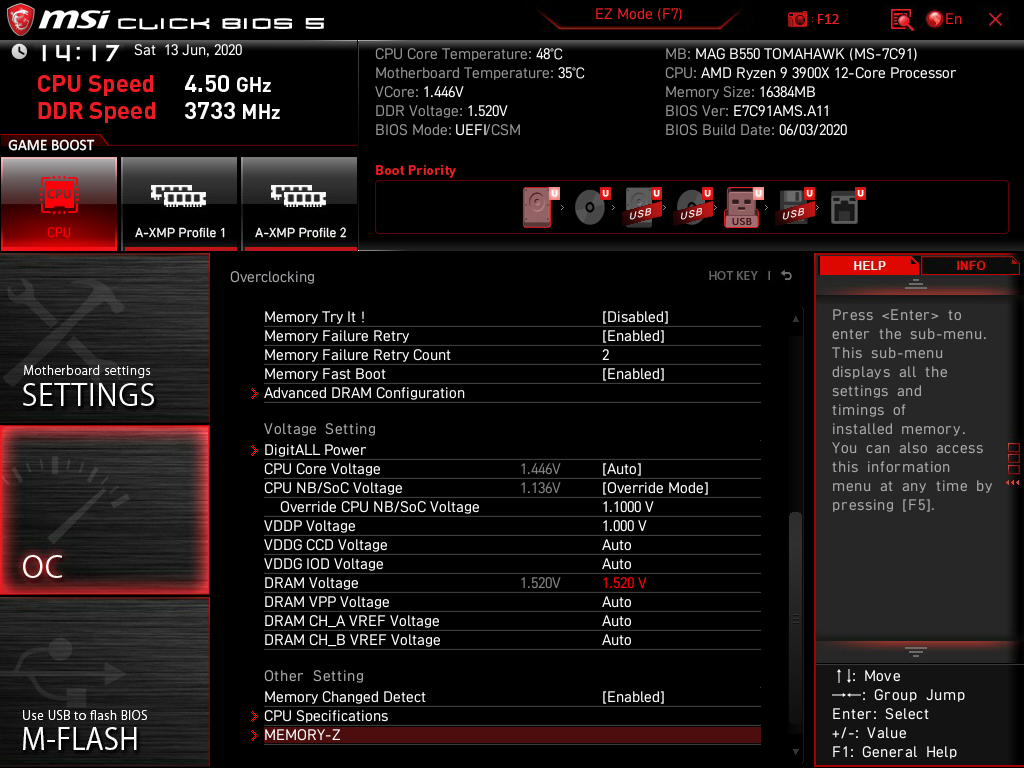
Task: Click the help panel bottom grip handle
Action: 916,651
